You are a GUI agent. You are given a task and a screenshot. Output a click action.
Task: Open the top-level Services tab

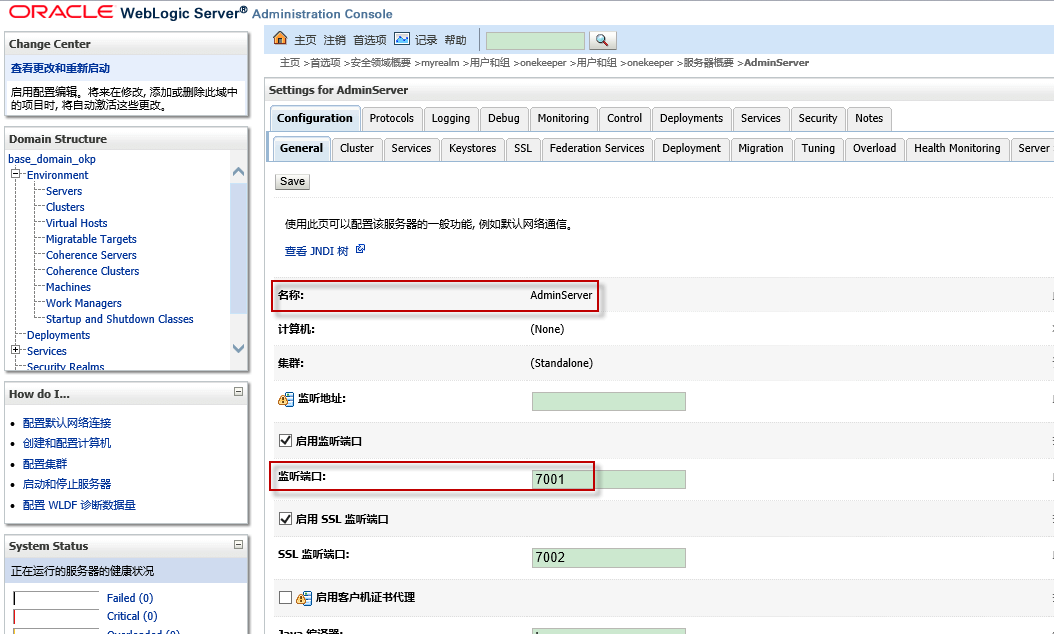coord(761,118)
